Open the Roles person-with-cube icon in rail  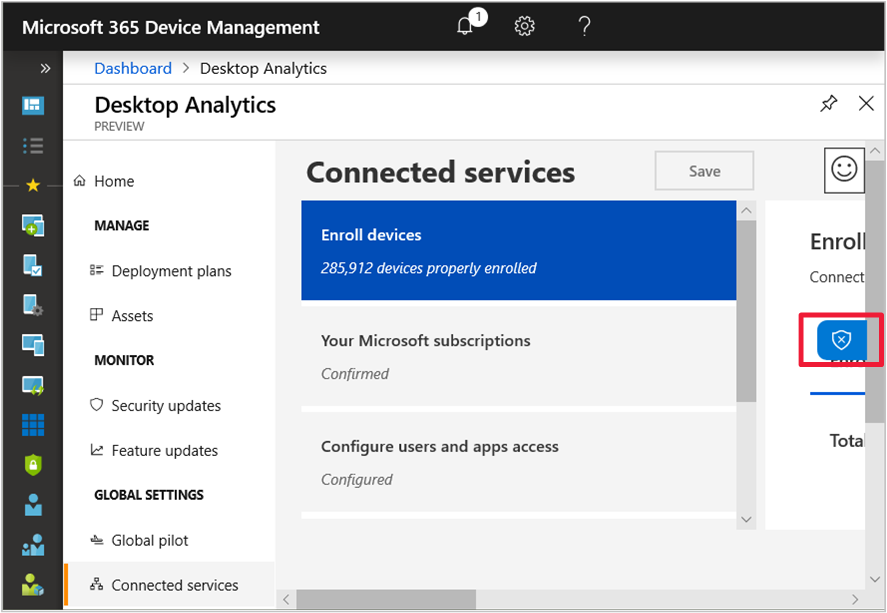(33, 585)
